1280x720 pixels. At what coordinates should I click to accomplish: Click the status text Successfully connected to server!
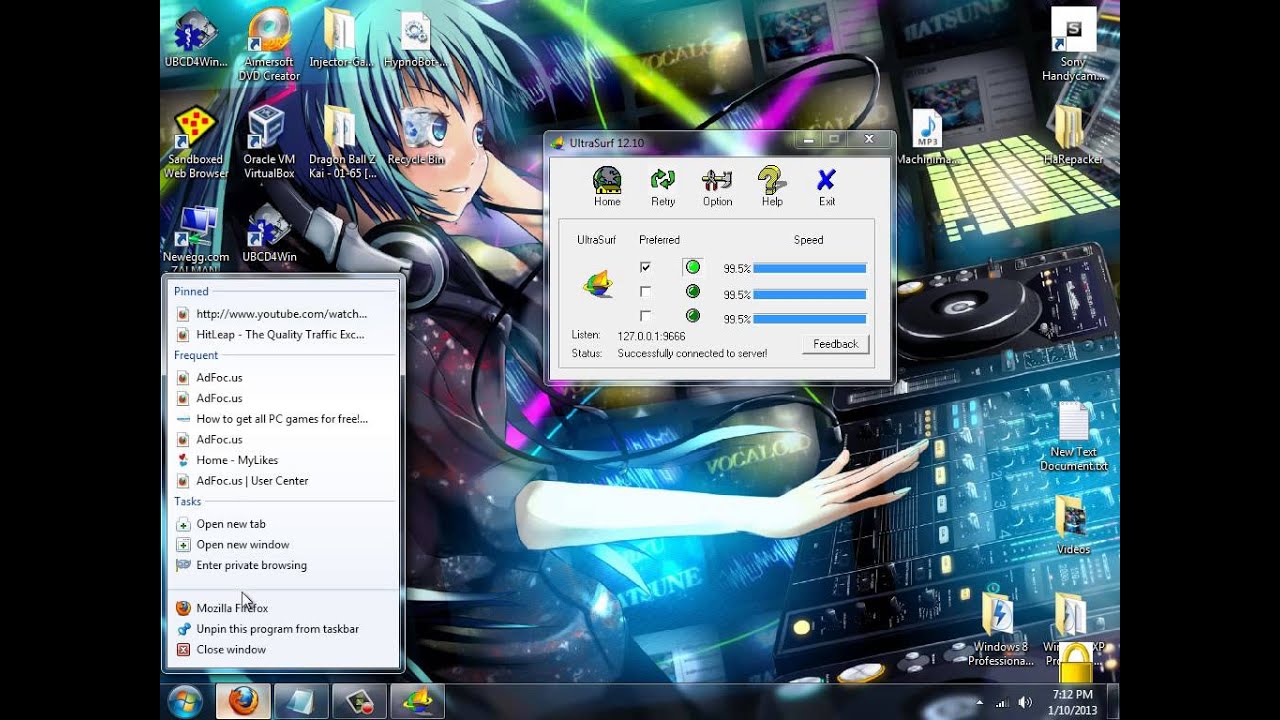(x=692, y=354)
